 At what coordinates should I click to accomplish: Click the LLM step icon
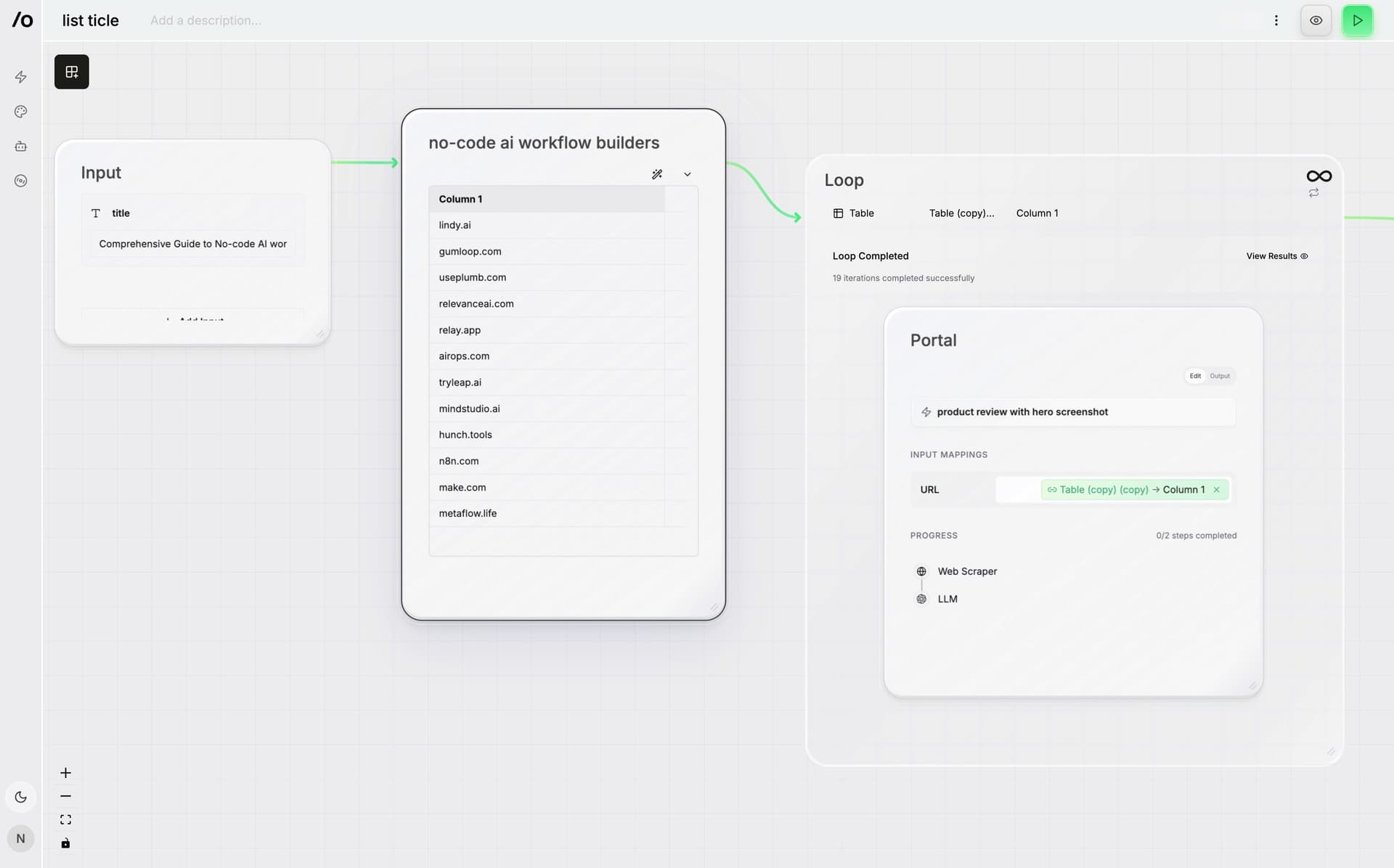[x=921, y=599]
